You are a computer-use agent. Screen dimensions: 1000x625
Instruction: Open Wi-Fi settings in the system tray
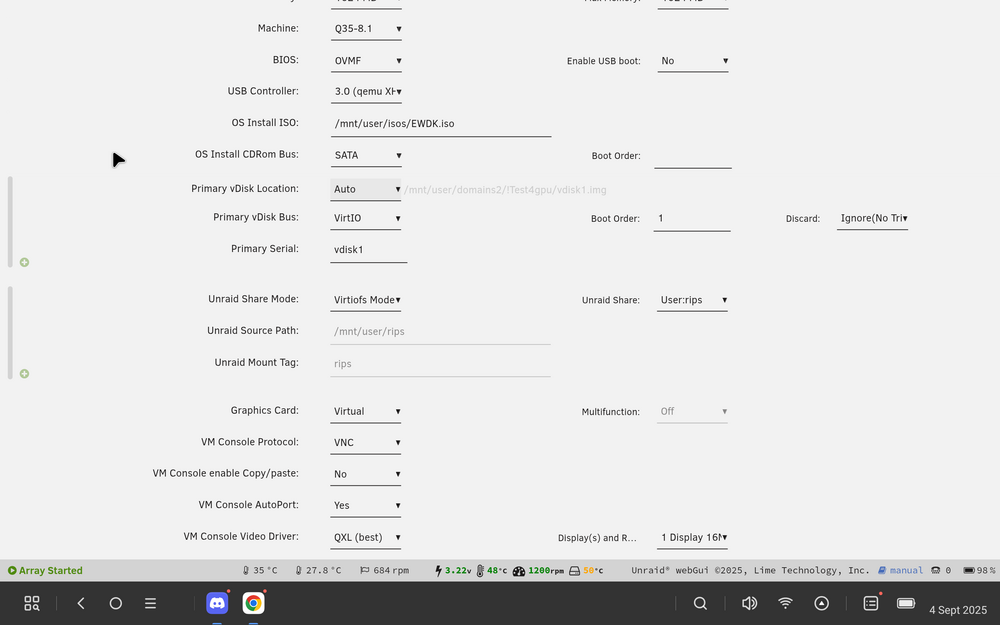tap(785, 603)
